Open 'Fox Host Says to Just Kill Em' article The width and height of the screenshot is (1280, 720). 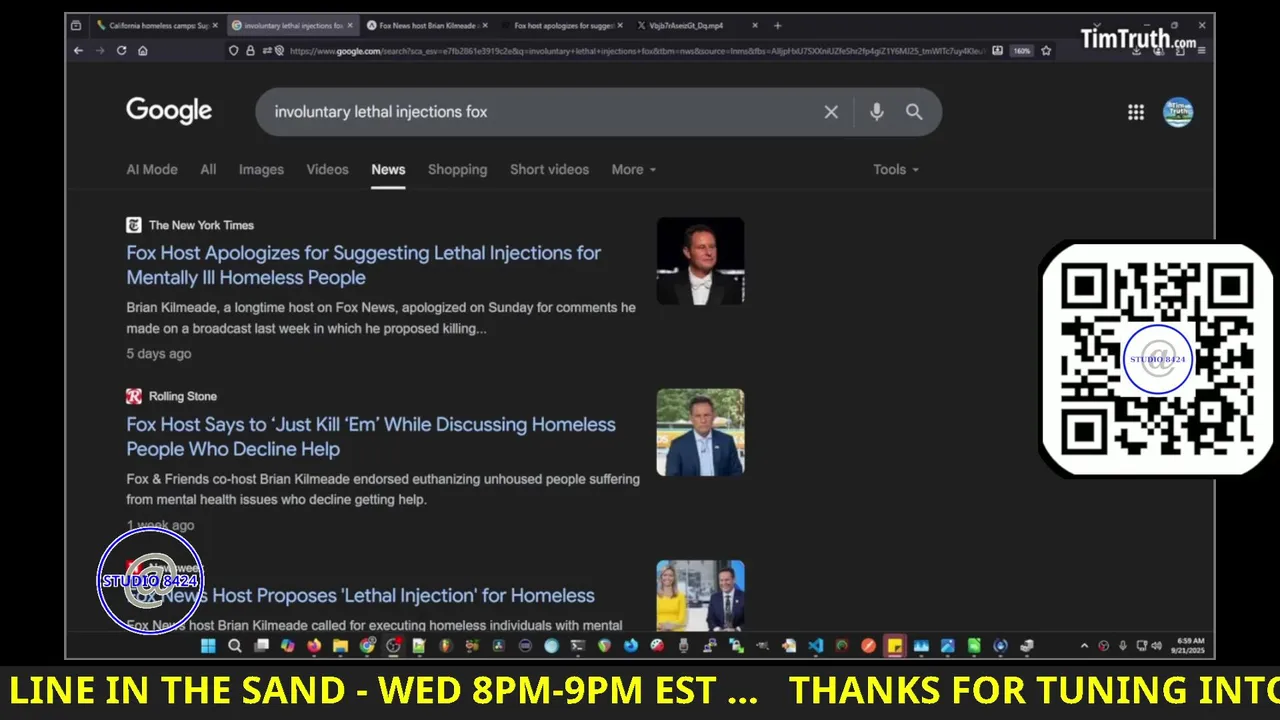[x=371, y=436]
